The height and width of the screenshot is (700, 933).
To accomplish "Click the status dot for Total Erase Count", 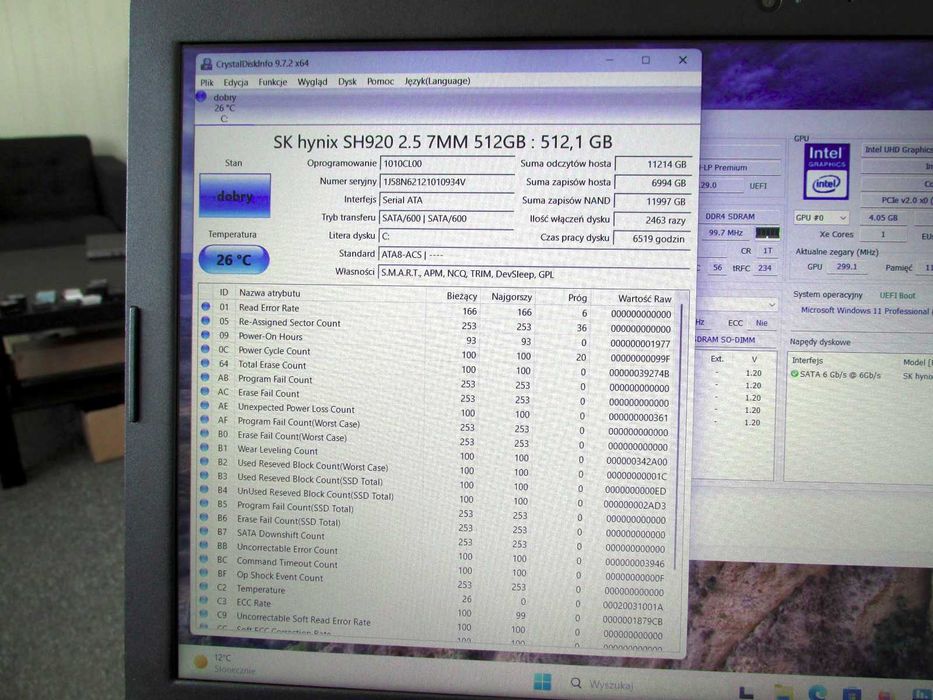I will point(205,363).
